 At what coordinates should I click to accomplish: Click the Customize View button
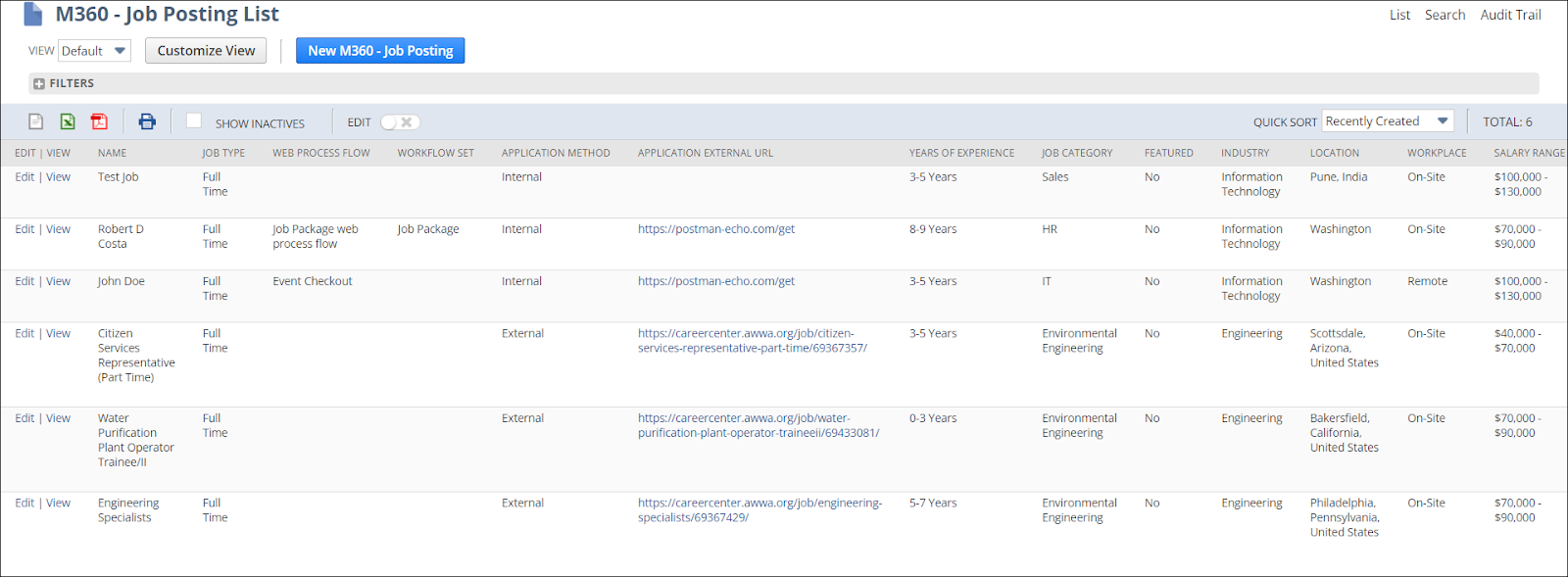(x=206, y=51)
